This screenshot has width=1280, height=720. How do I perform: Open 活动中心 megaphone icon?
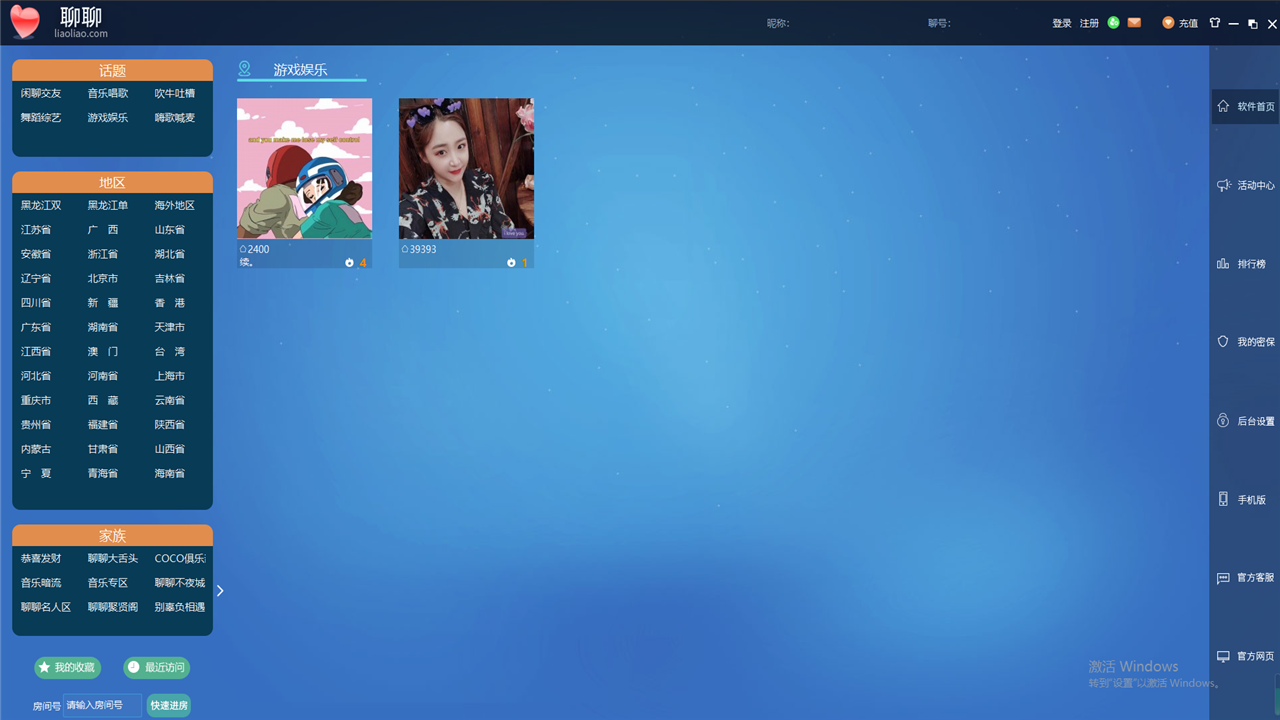[x=1223, y=185]
